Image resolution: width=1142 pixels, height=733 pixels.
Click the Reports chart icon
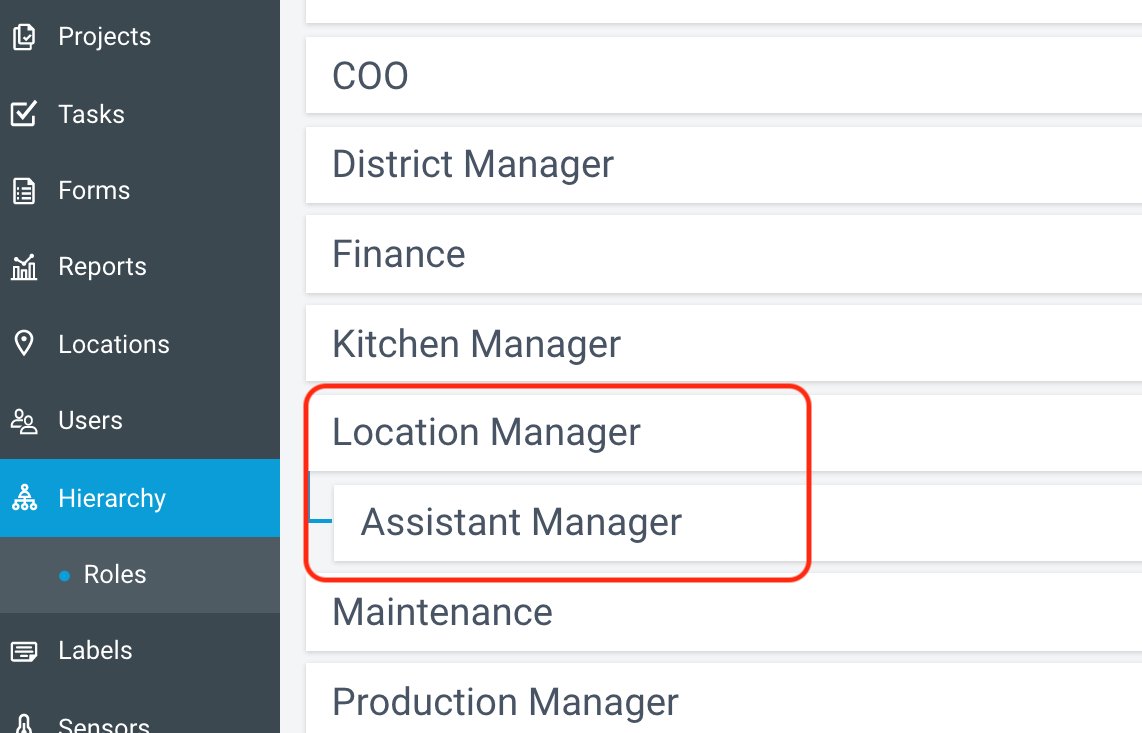23,267
